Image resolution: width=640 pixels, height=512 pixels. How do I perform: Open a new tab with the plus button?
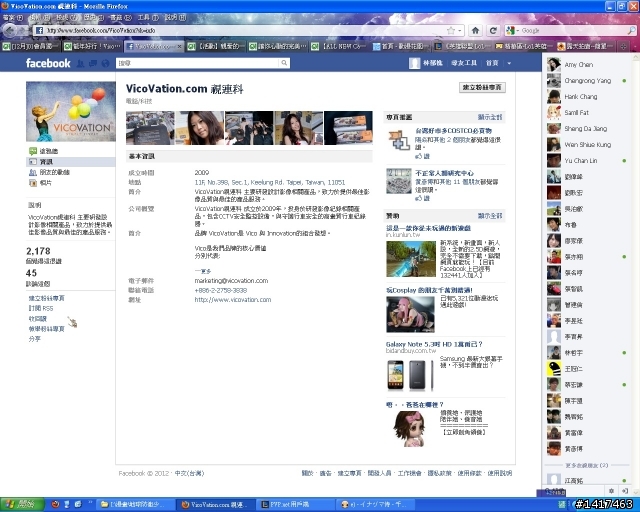point(623,47)
